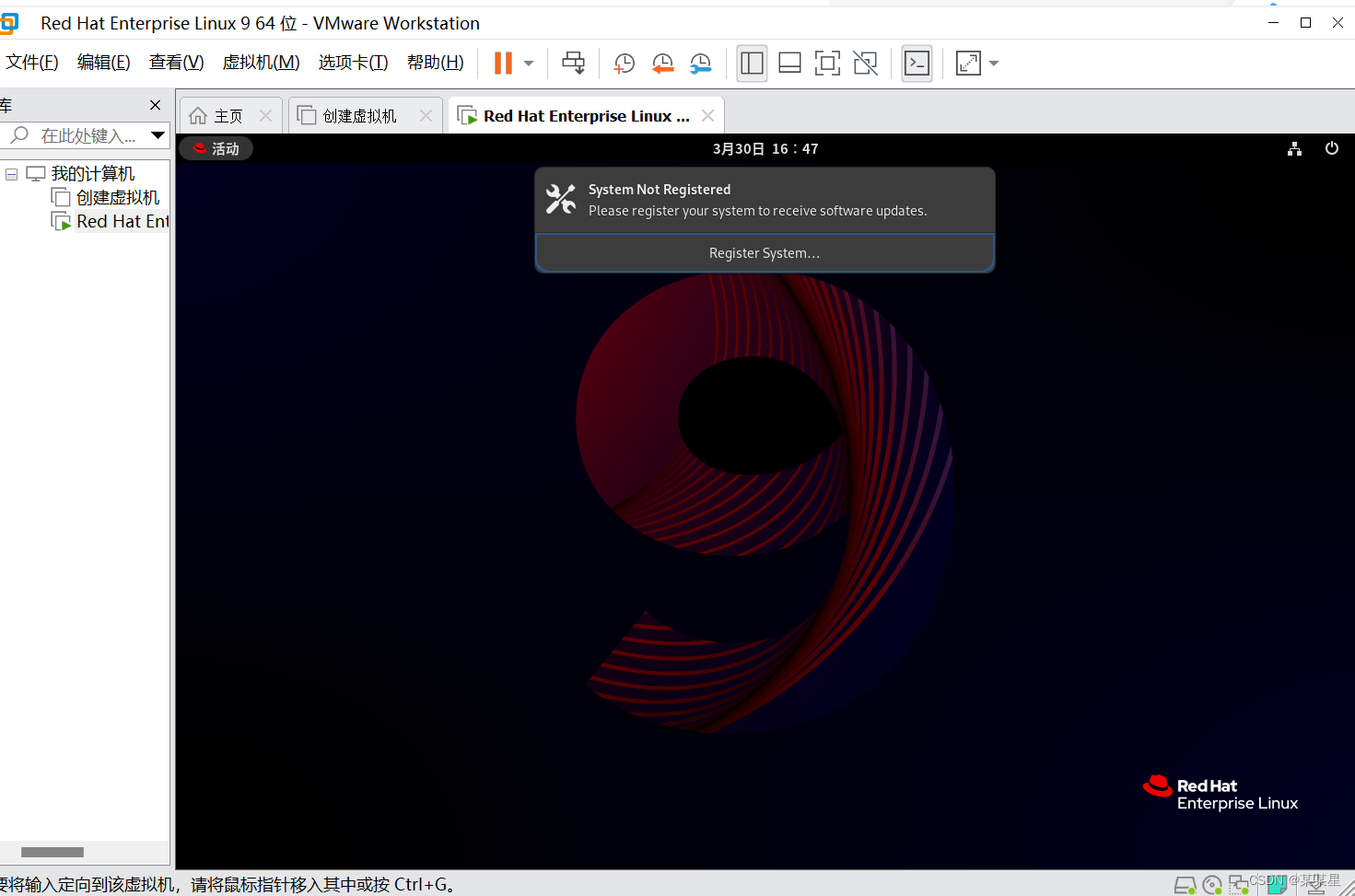Click the home icon on 主页 tab

[198, 116]
